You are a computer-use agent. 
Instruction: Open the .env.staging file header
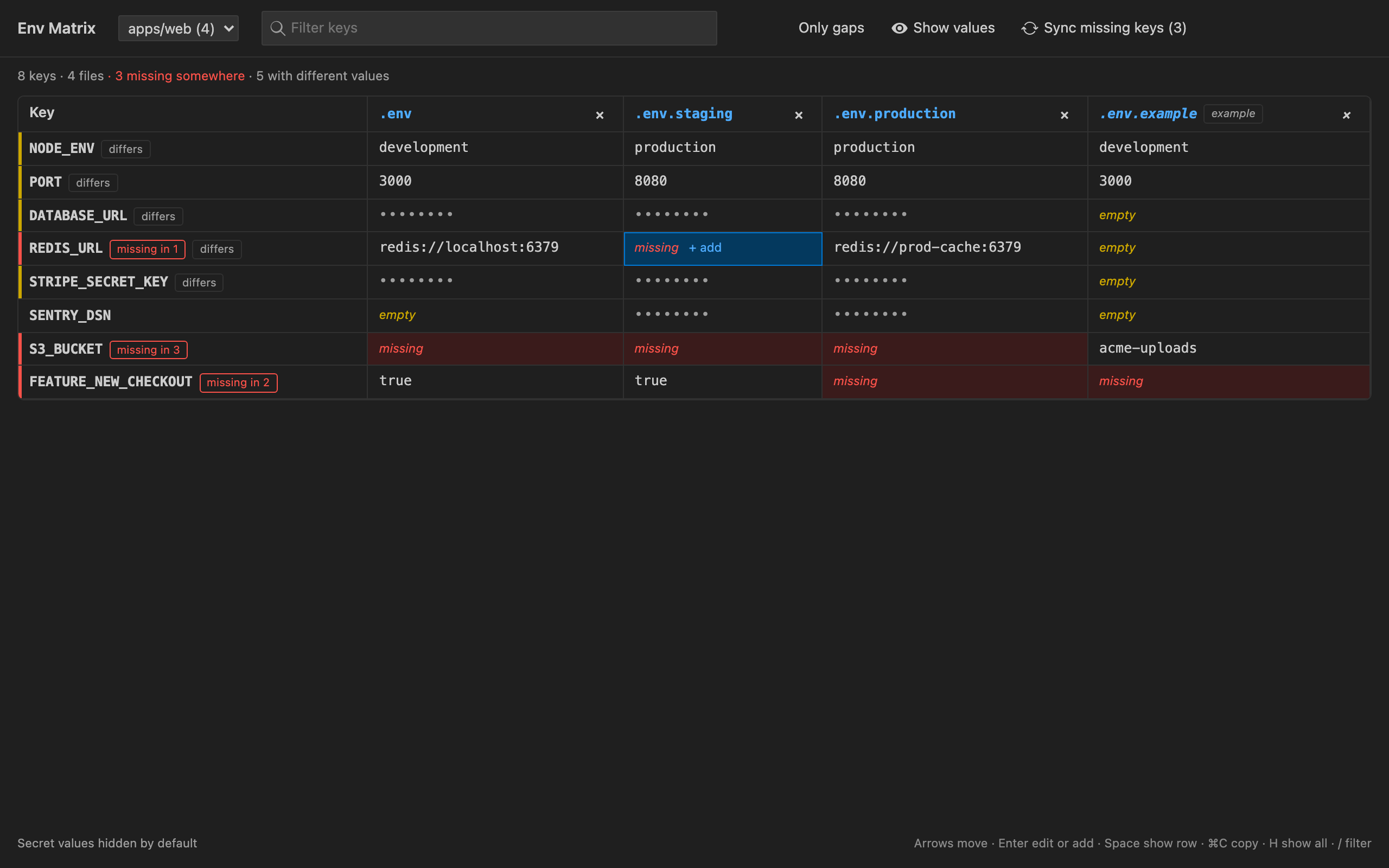(683, 114)
